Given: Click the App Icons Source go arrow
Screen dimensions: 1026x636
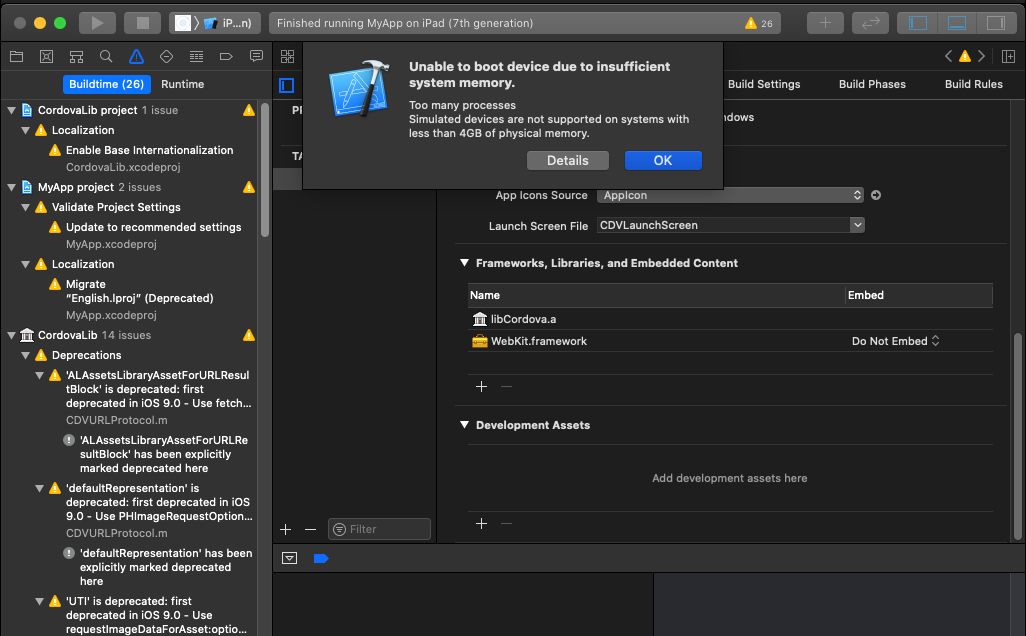Looking at the screenshot, I should pos(876,195).
